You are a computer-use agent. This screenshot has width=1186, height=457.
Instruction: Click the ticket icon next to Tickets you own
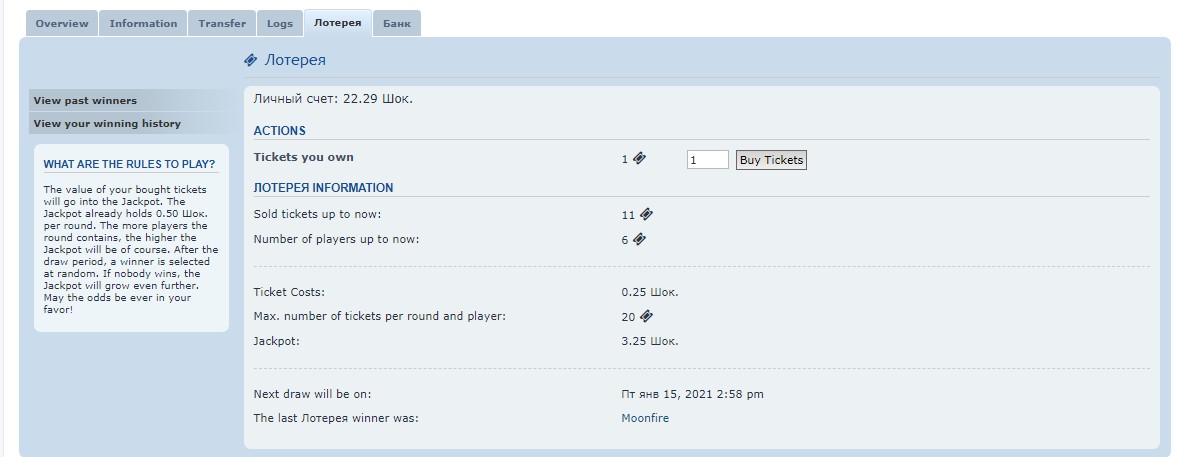[640, 158]
